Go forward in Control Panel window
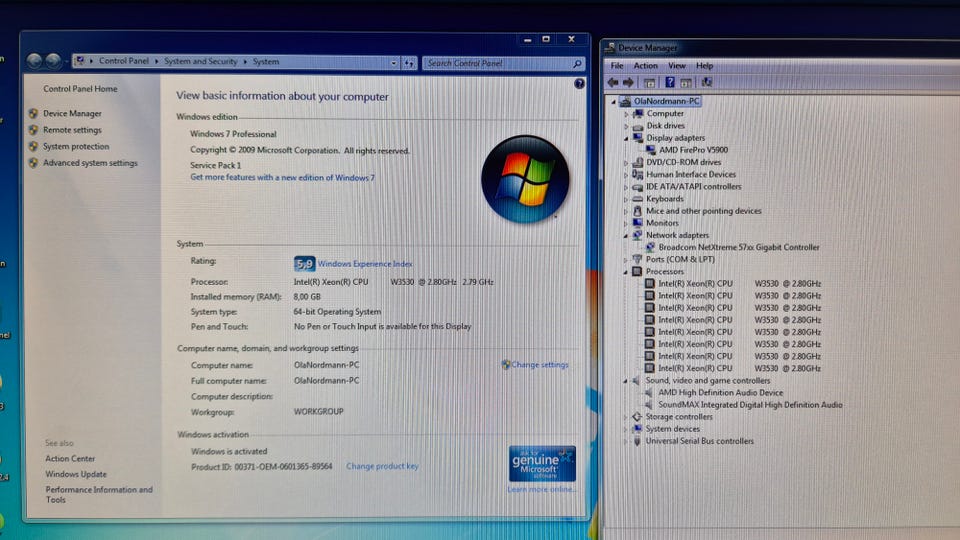Viewport: 960px width, 540px height. coord(53,61)
